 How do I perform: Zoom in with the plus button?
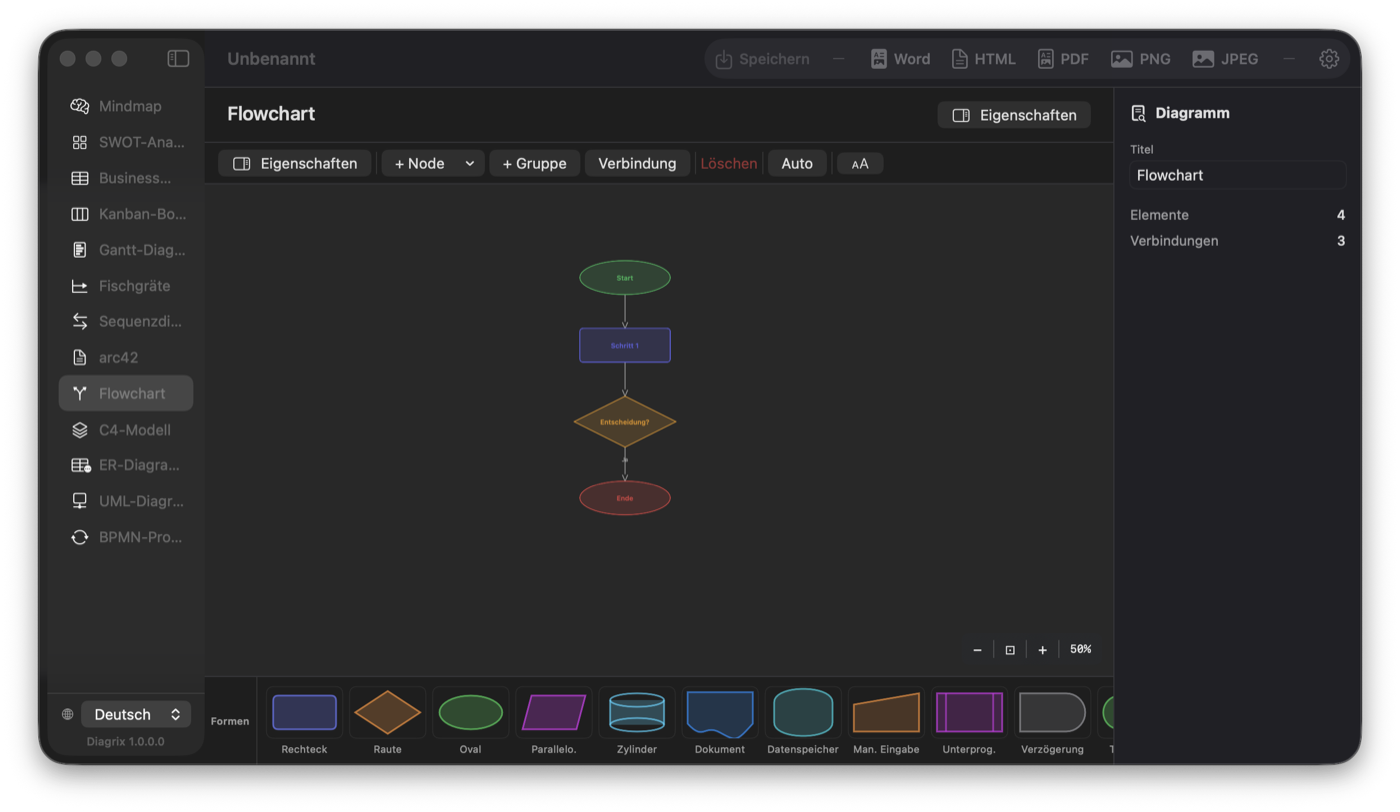click(x=1042, y=650)
